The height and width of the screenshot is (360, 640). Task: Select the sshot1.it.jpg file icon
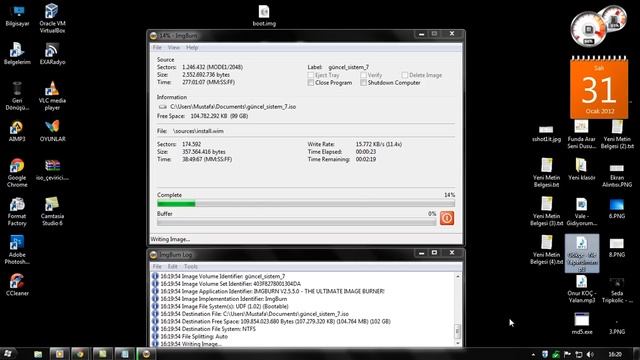coord(546,134)
